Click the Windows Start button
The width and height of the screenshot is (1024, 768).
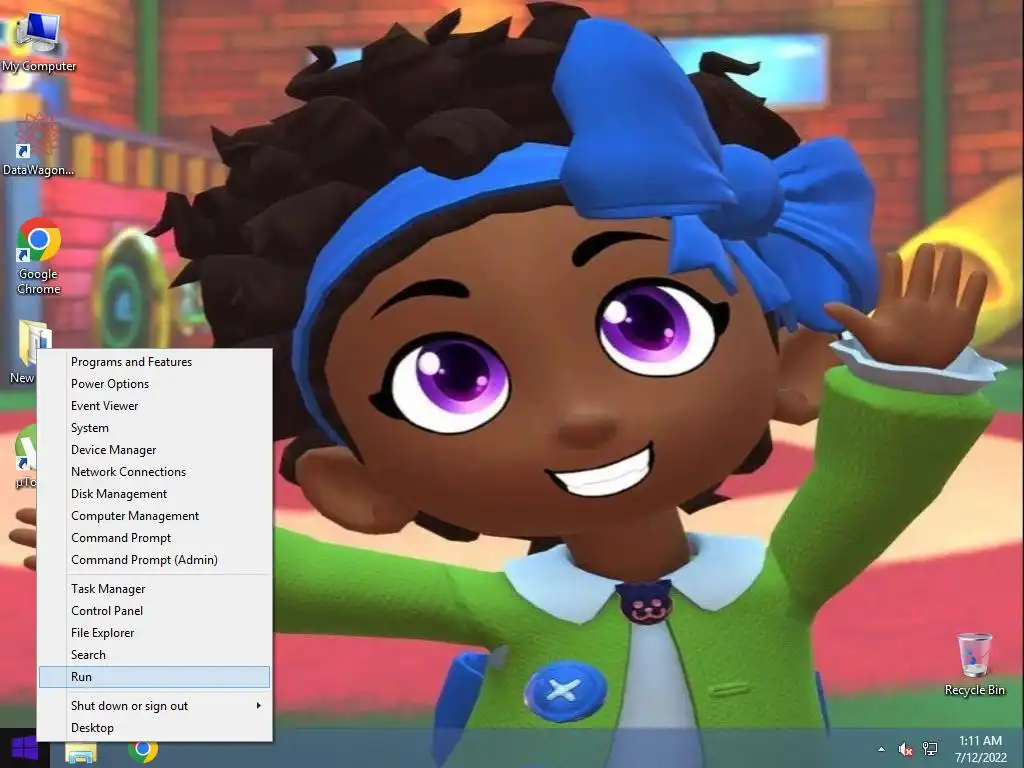(25, 748)
